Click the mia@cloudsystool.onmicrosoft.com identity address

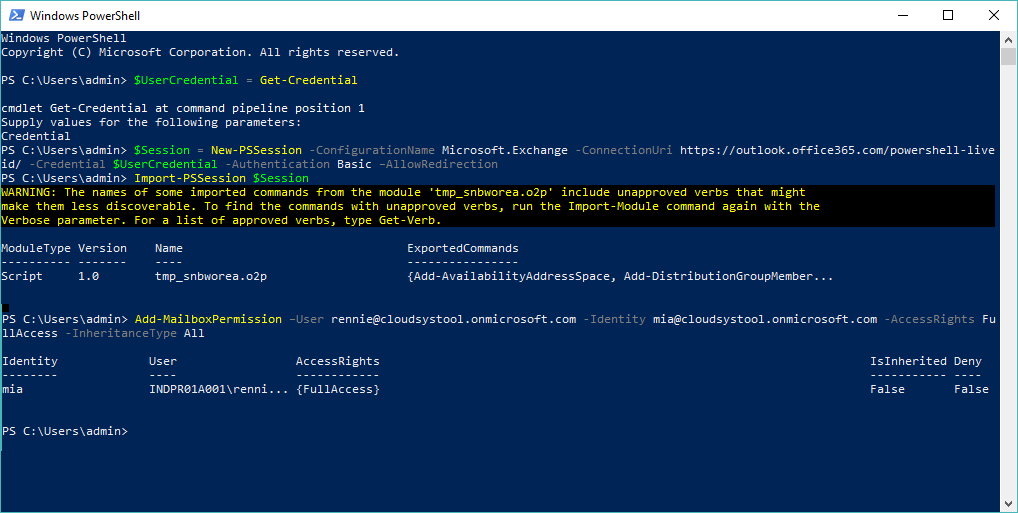coord(765,319)
